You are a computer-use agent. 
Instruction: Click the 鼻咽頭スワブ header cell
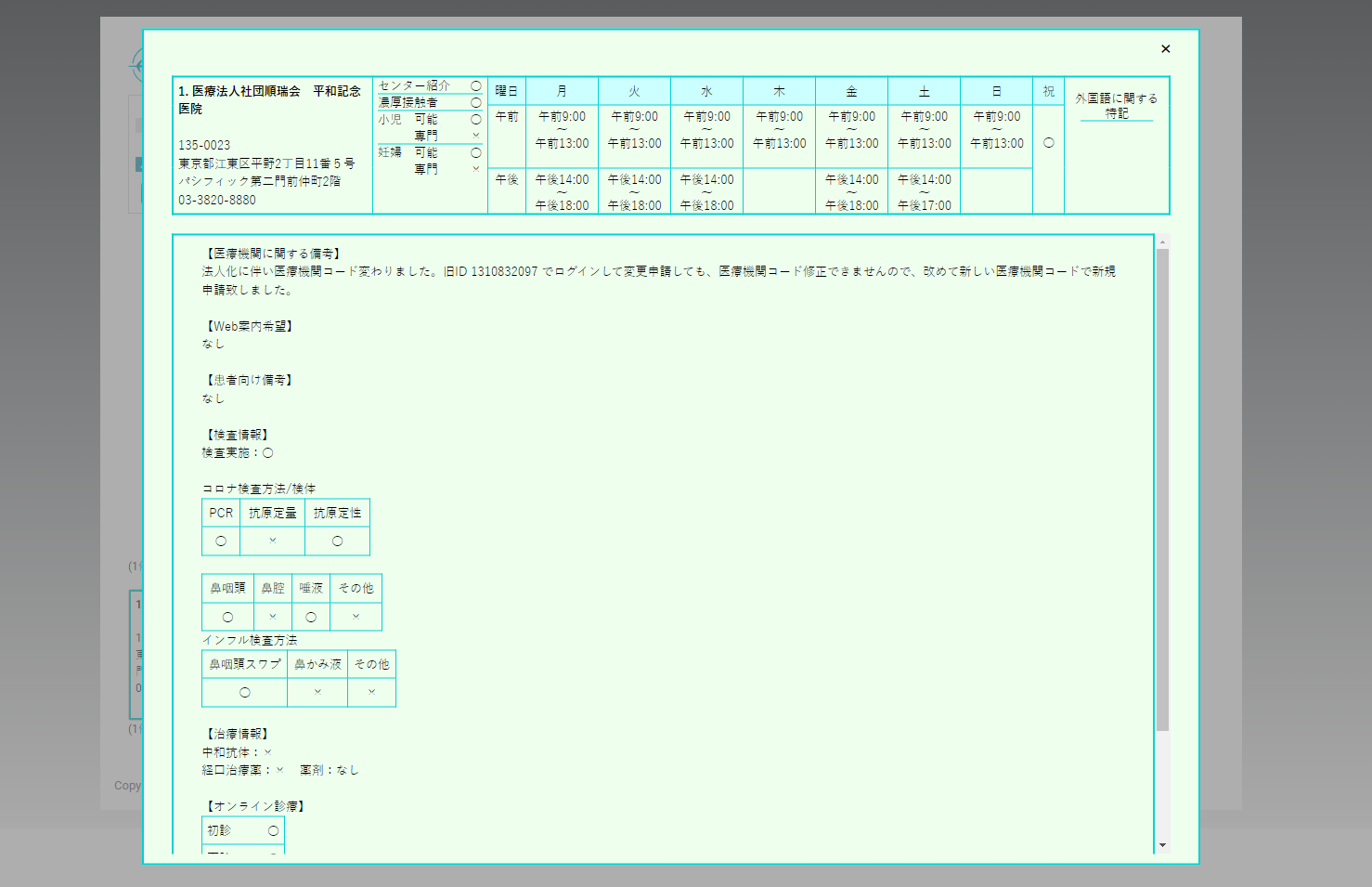click(x=244, y=664)
